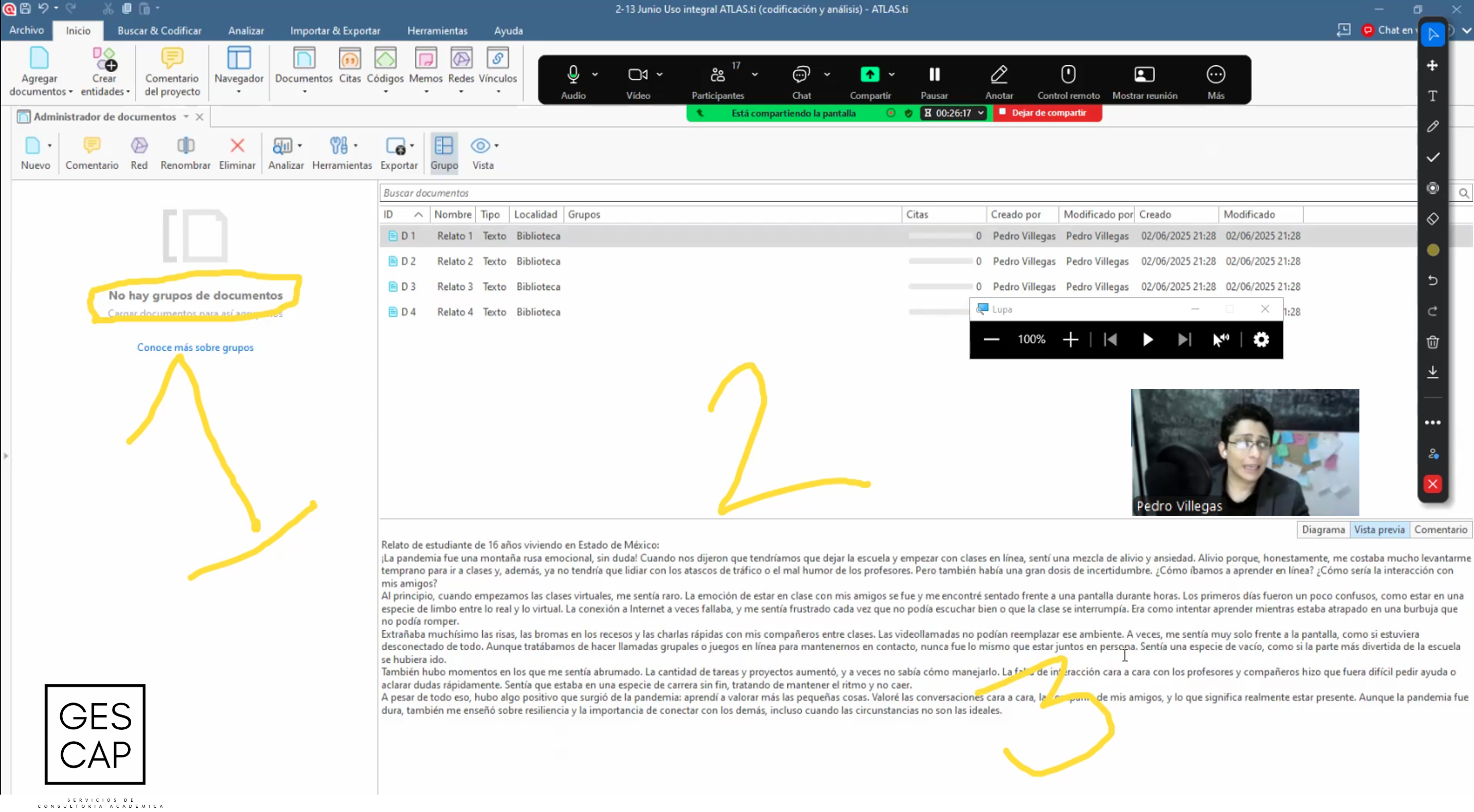
Task: Click Lupa play reading button
Action: pyautogui.click(x=1147, y=340)
